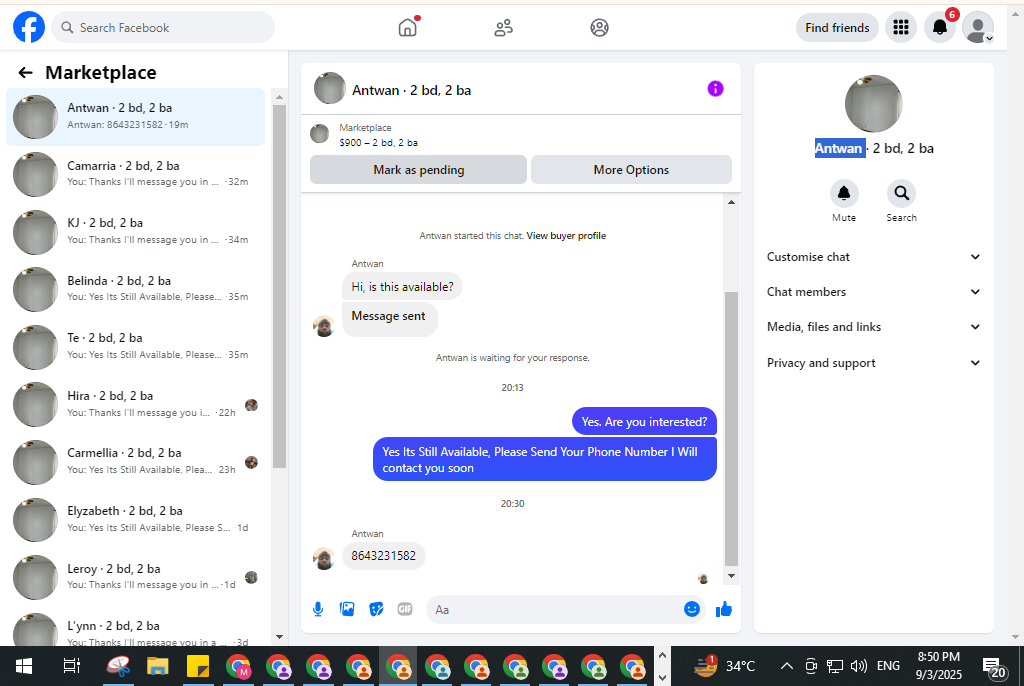Viewport: 1024px width, 686px height.
Task: Expand Chat members section
Action: tap(873, 292)
